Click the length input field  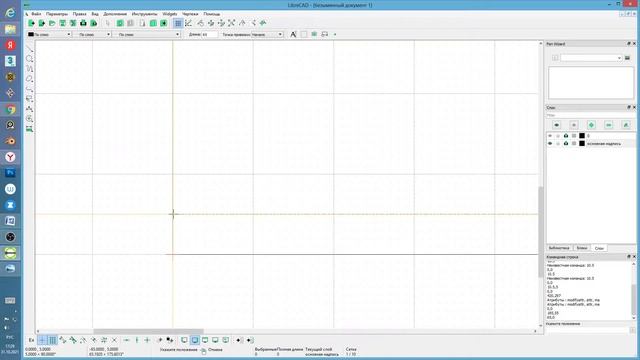[x=209, y=35]
